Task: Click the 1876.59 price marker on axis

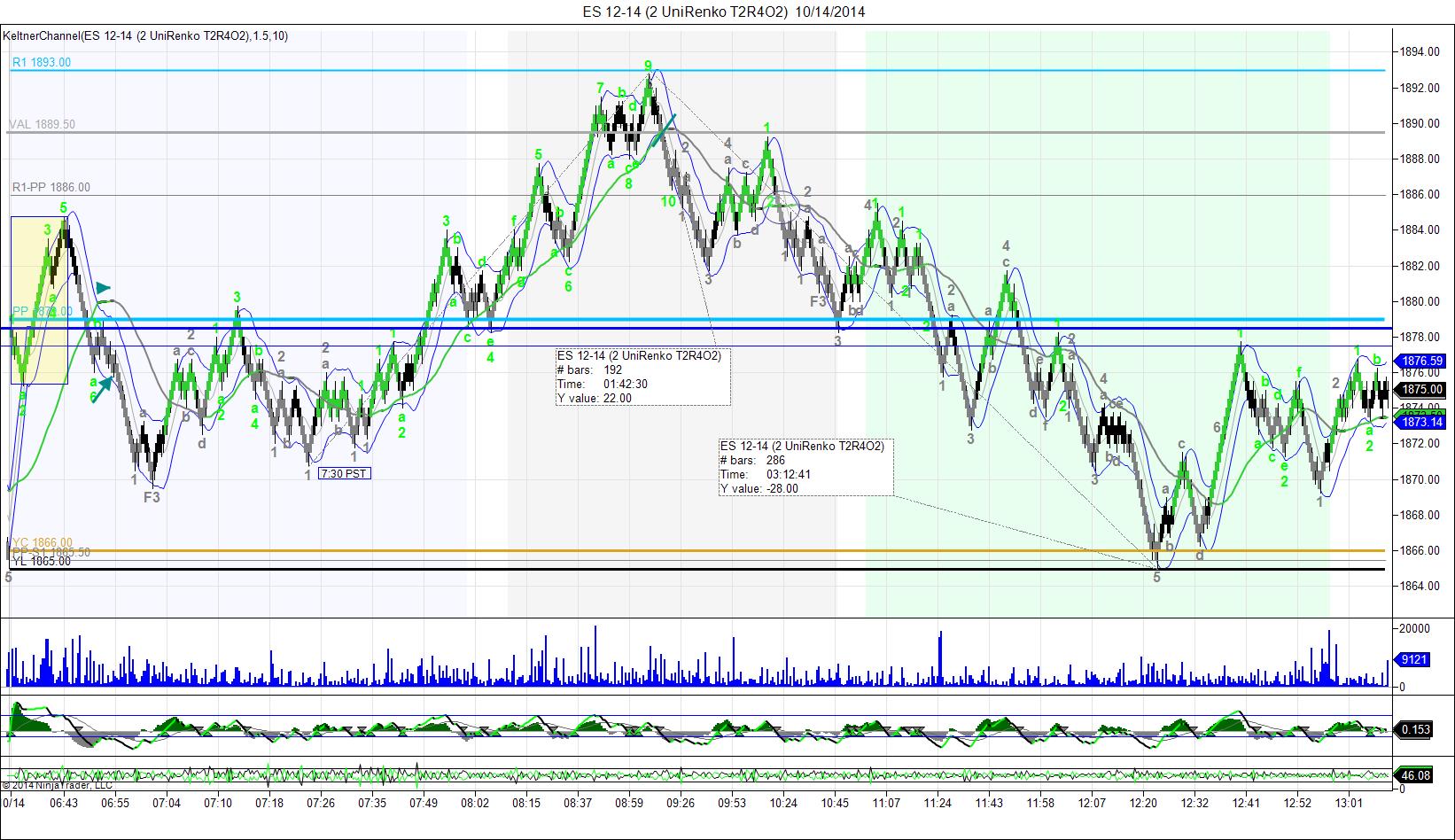Action: 1420,362
